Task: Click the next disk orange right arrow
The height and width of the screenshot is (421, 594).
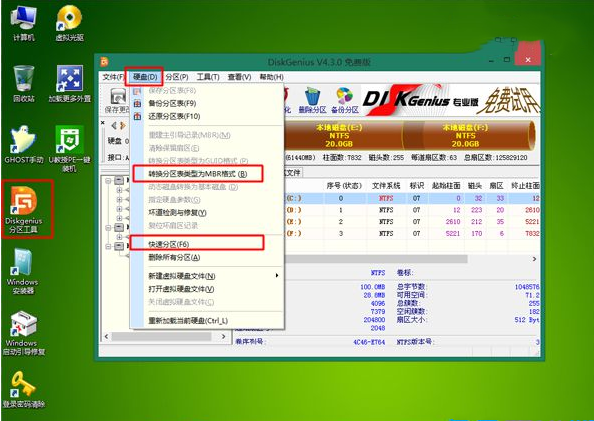Action: [x=122, y=125]
